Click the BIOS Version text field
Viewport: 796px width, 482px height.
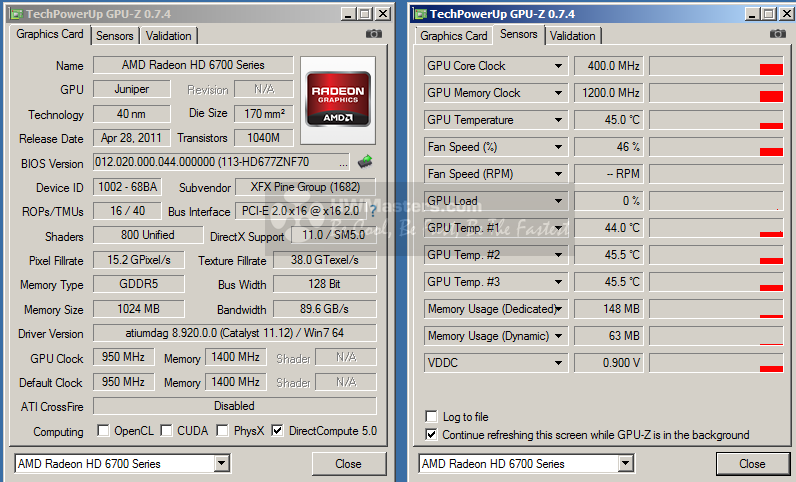[x=220, y=161]
